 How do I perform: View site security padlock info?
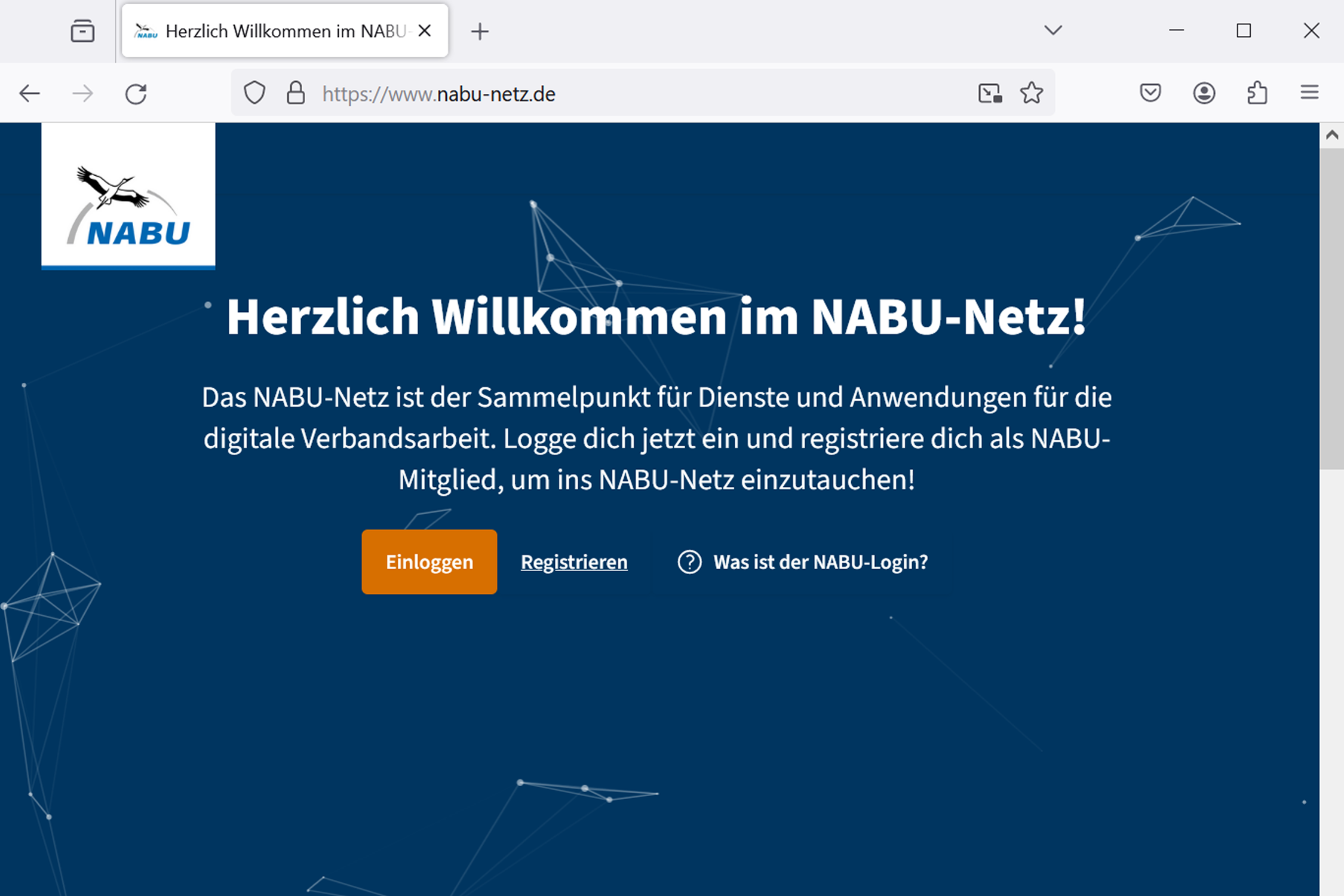click(x=296, y=93)
